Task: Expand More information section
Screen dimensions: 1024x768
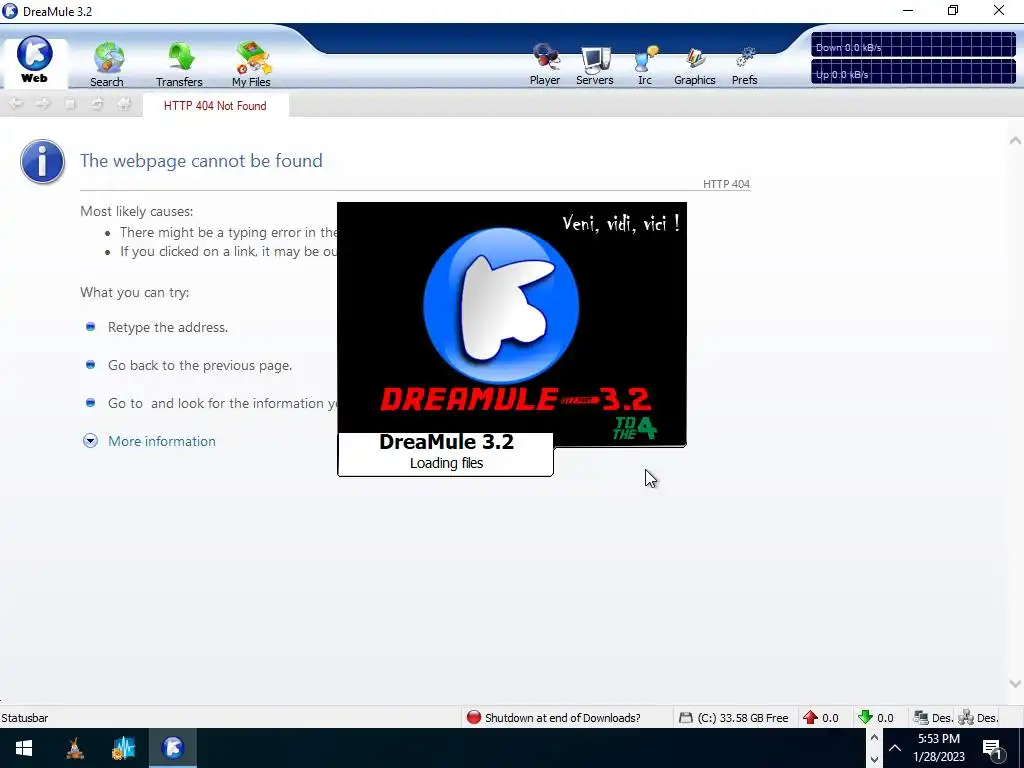Action: 90,441
